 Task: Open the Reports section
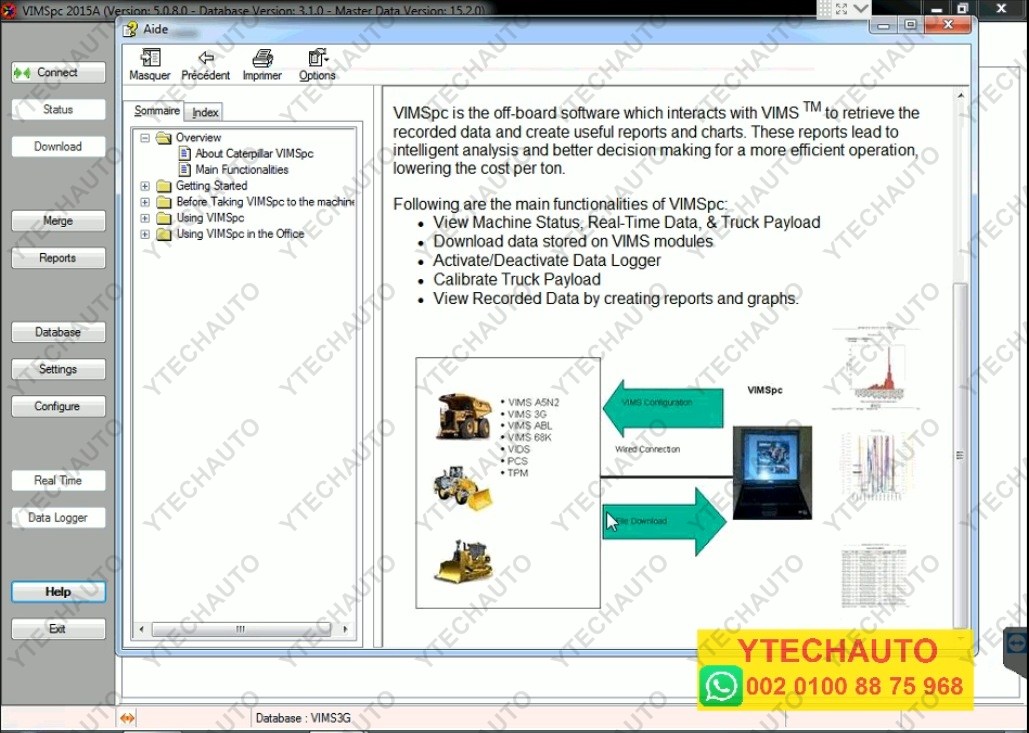(x=58, y=258)
